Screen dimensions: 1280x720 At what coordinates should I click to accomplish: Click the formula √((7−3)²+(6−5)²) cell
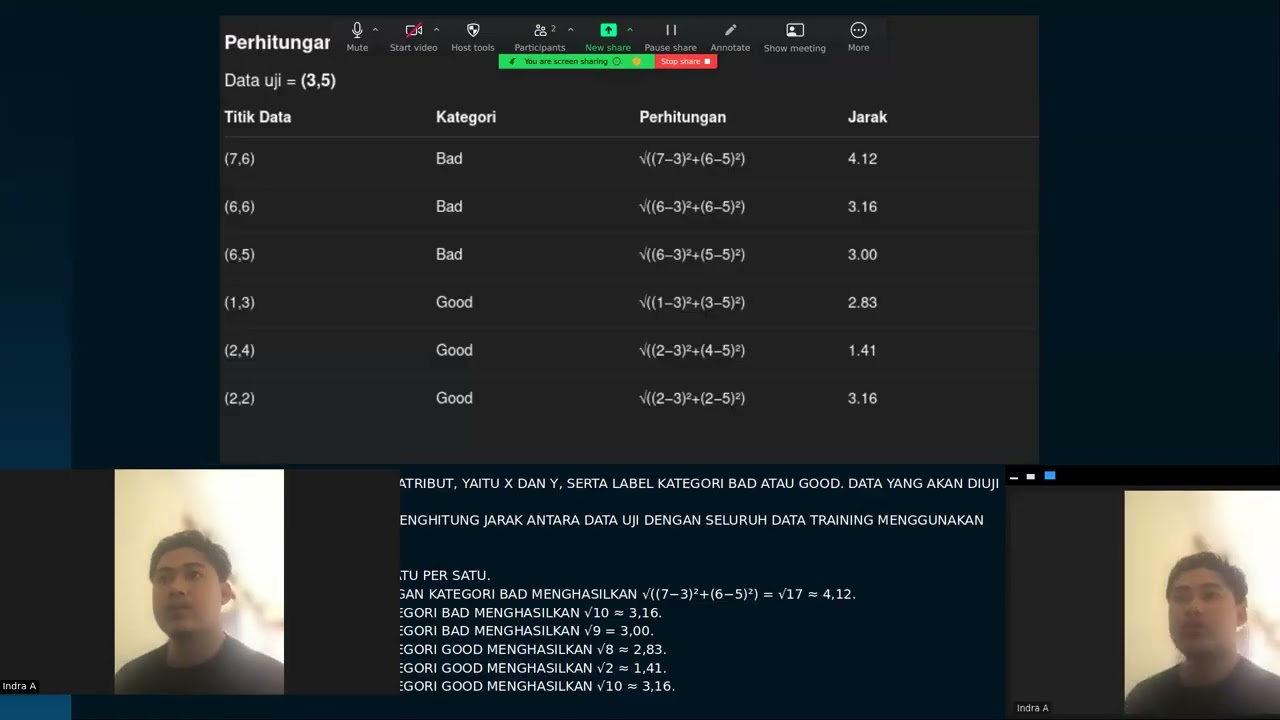(692, 159)
